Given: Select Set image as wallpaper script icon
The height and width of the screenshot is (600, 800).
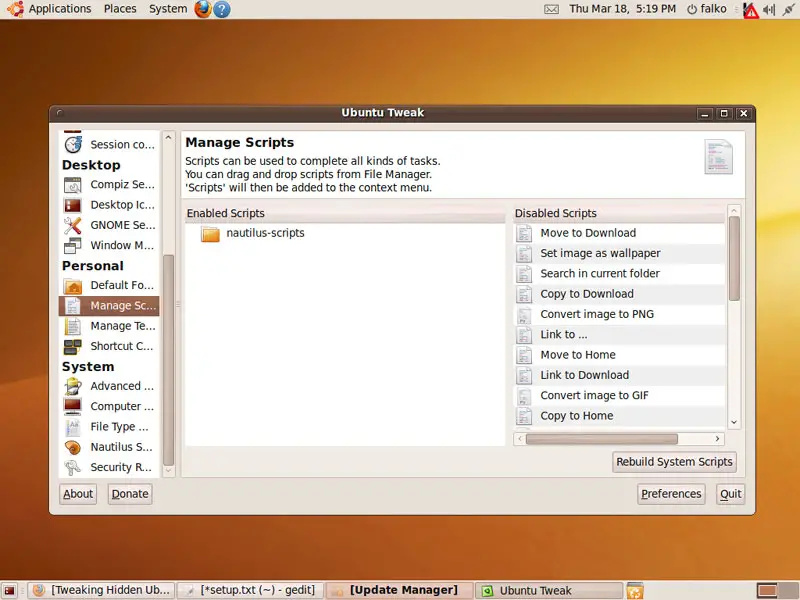Looking at the screenshot, I should click(524, 254).
